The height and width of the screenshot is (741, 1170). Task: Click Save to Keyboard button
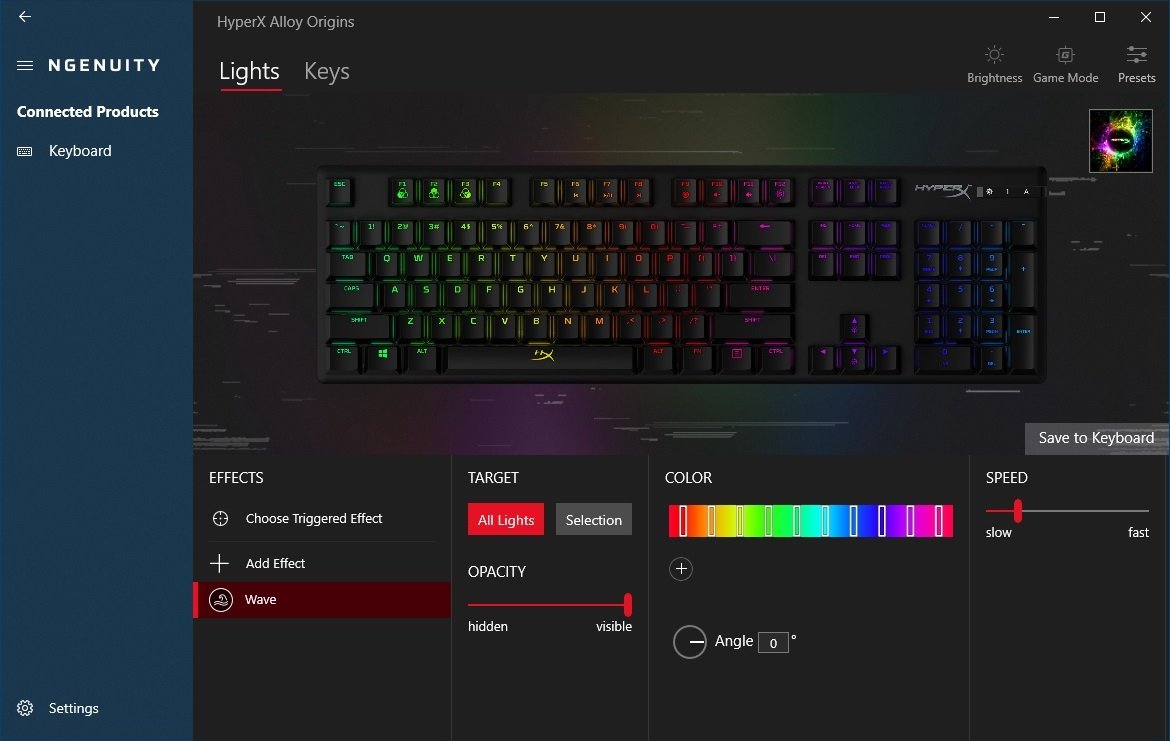[x=1096, y=438]
